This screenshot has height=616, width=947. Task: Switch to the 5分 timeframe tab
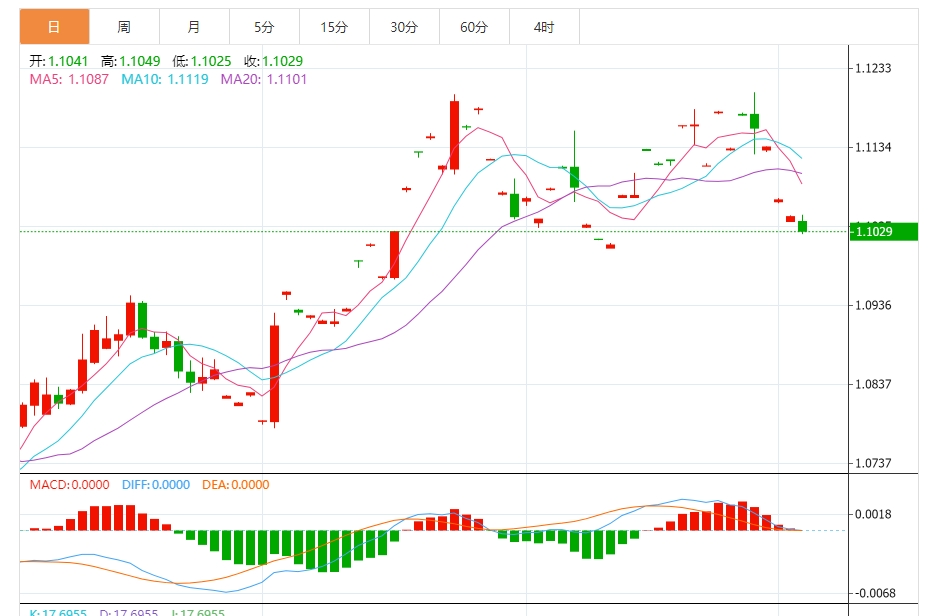265,27
